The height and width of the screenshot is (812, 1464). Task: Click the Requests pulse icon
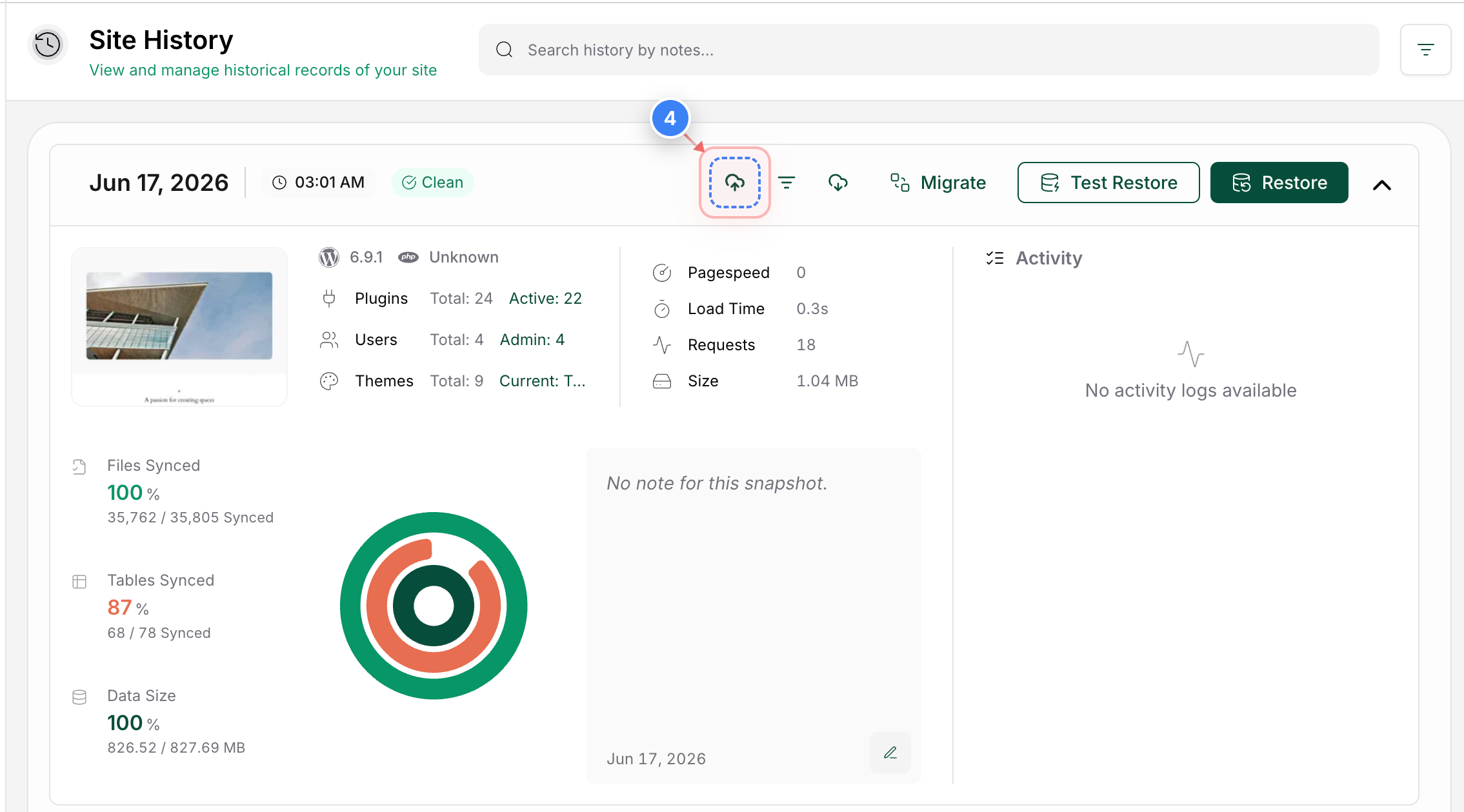662,345
